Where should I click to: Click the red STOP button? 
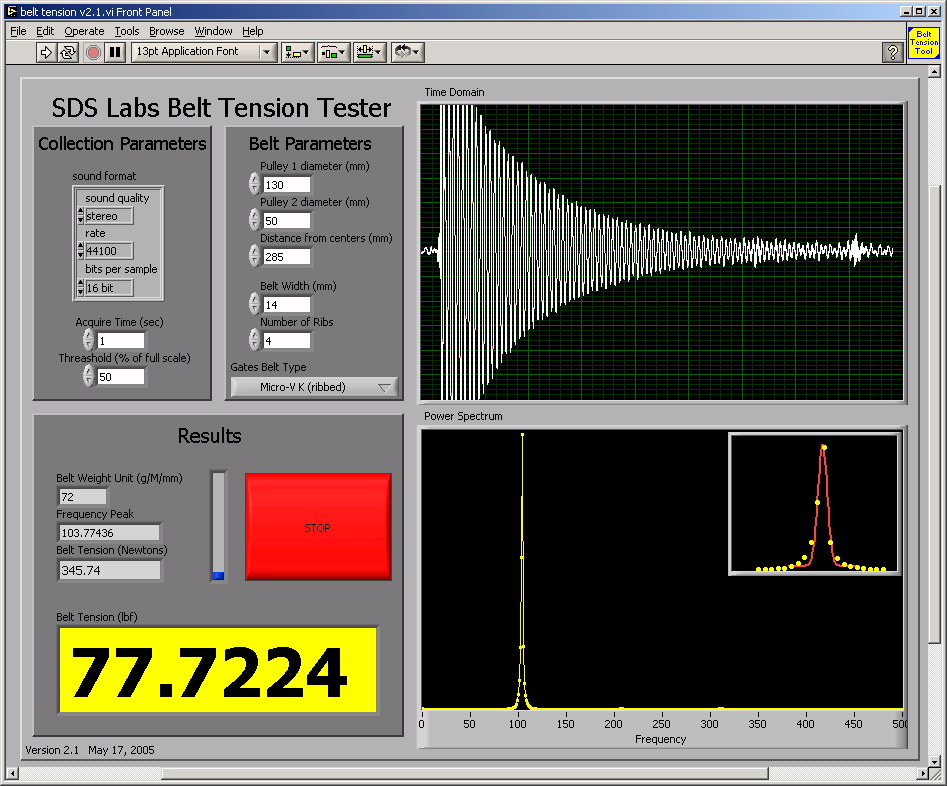[318, 527]
